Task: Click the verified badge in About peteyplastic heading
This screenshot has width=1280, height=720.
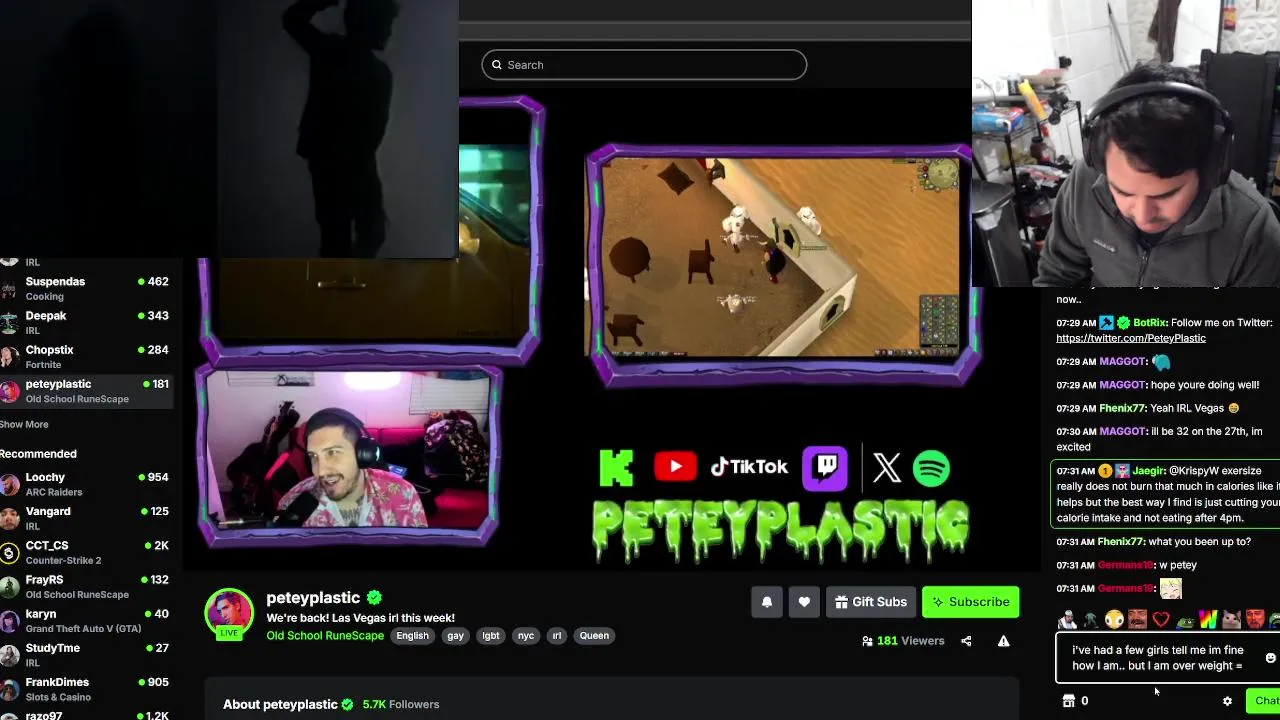Action: pos(347,704)
